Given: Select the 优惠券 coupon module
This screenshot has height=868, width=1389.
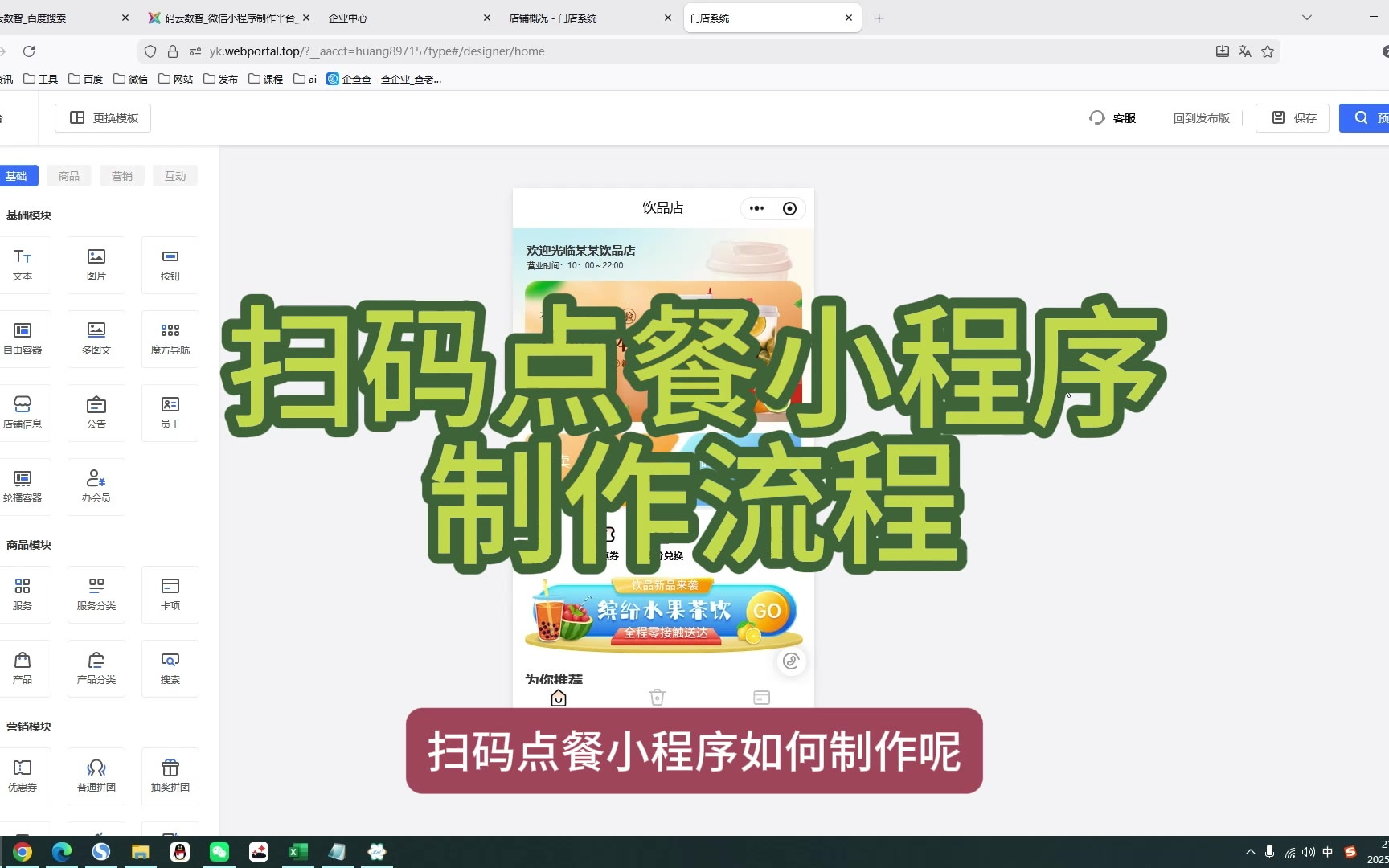Looking at the screenshot, I should 23,776.
